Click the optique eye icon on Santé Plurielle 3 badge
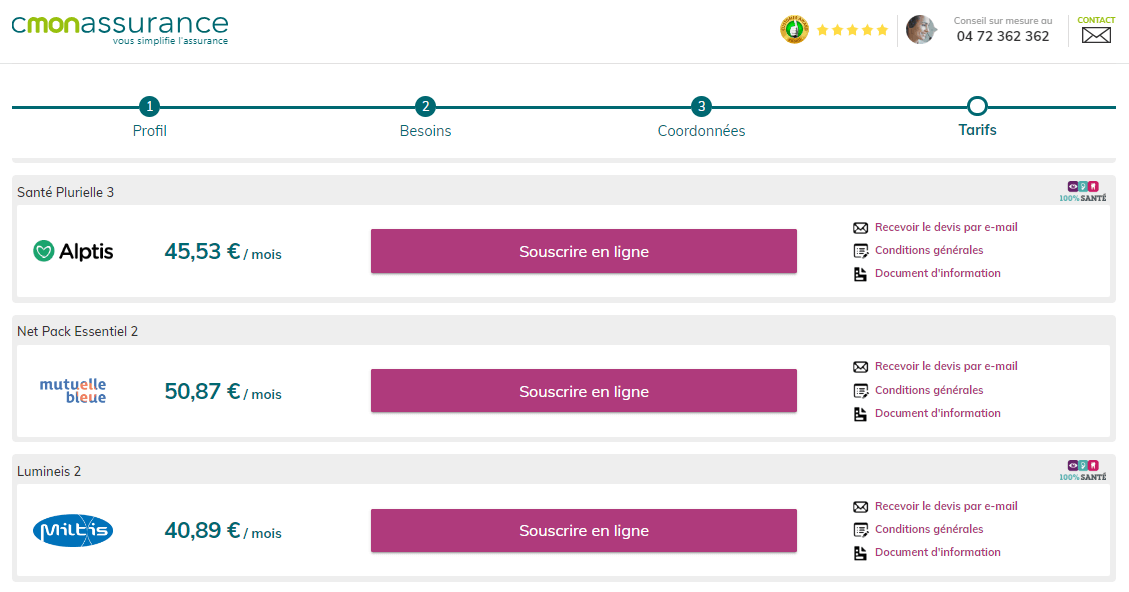 click(x=1072, y=186)
